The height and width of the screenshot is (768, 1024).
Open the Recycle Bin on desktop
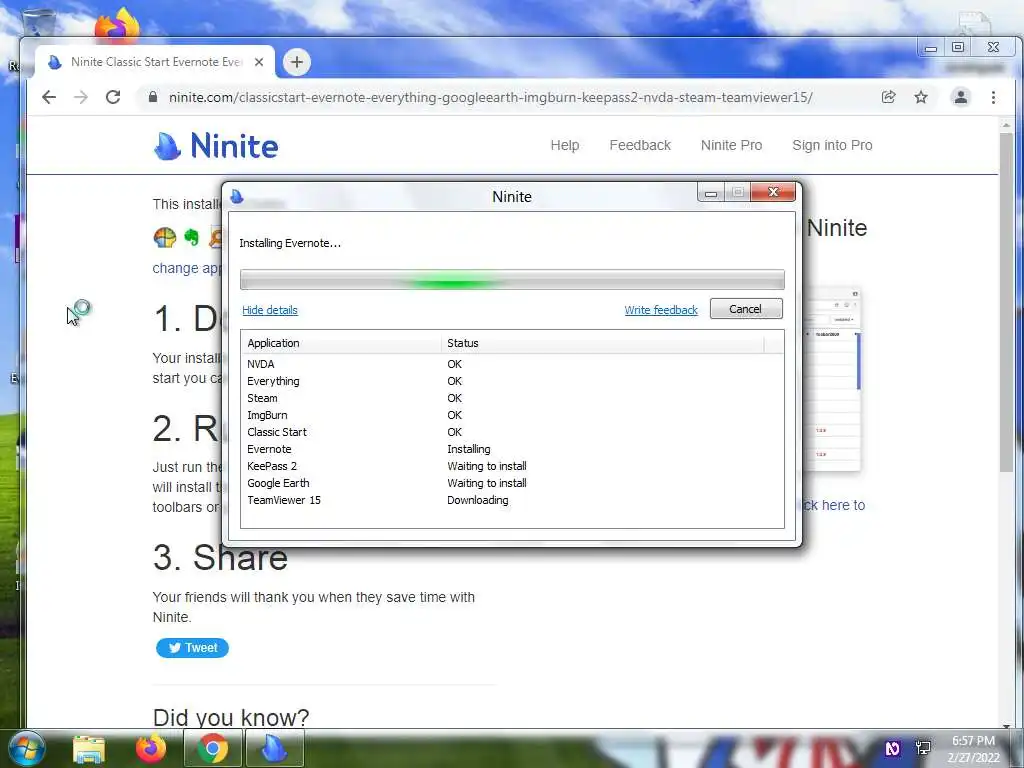37,21
